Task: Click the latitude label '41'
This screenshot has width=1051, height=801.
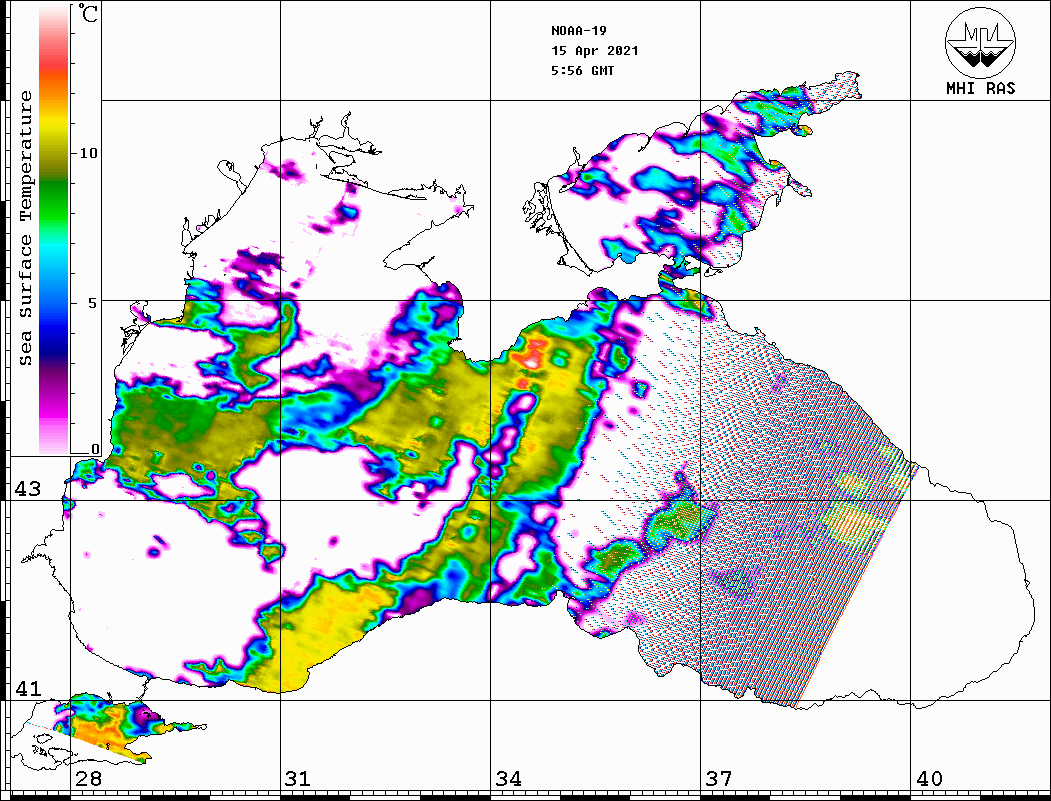Action: (28, 688)
